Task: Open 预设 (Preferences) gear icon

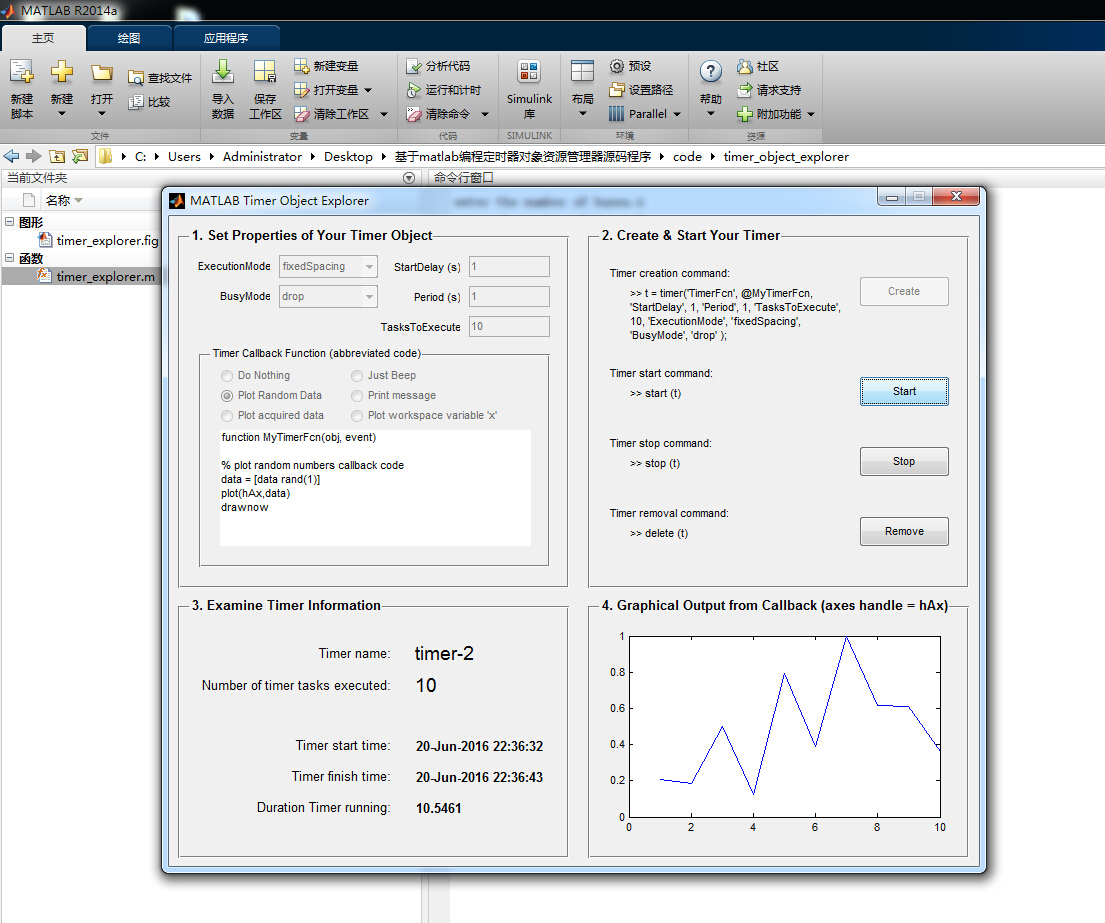Action: pos(617,66)
